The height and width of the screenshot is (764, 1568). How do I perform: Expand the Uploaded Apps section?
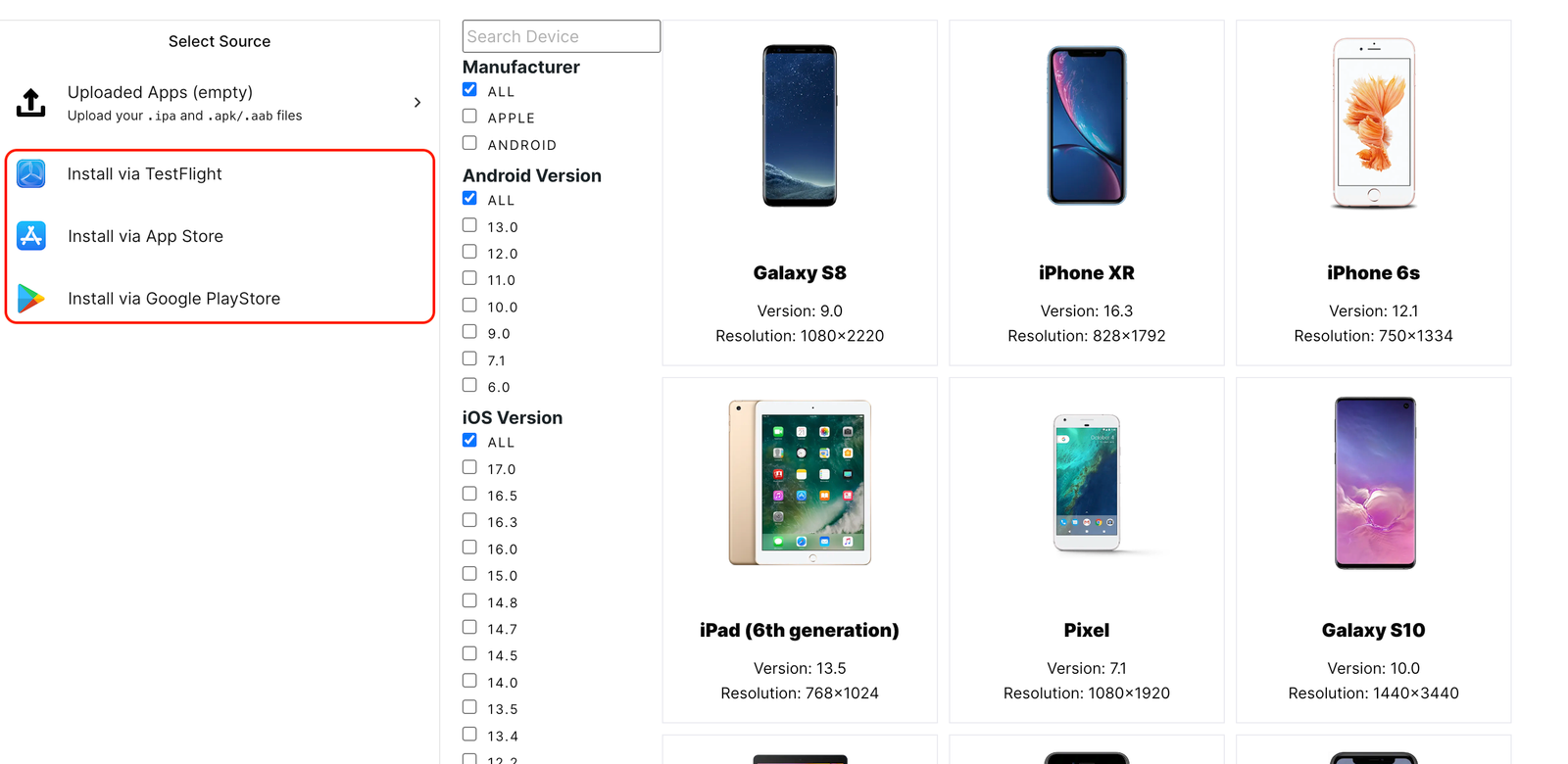417,102
